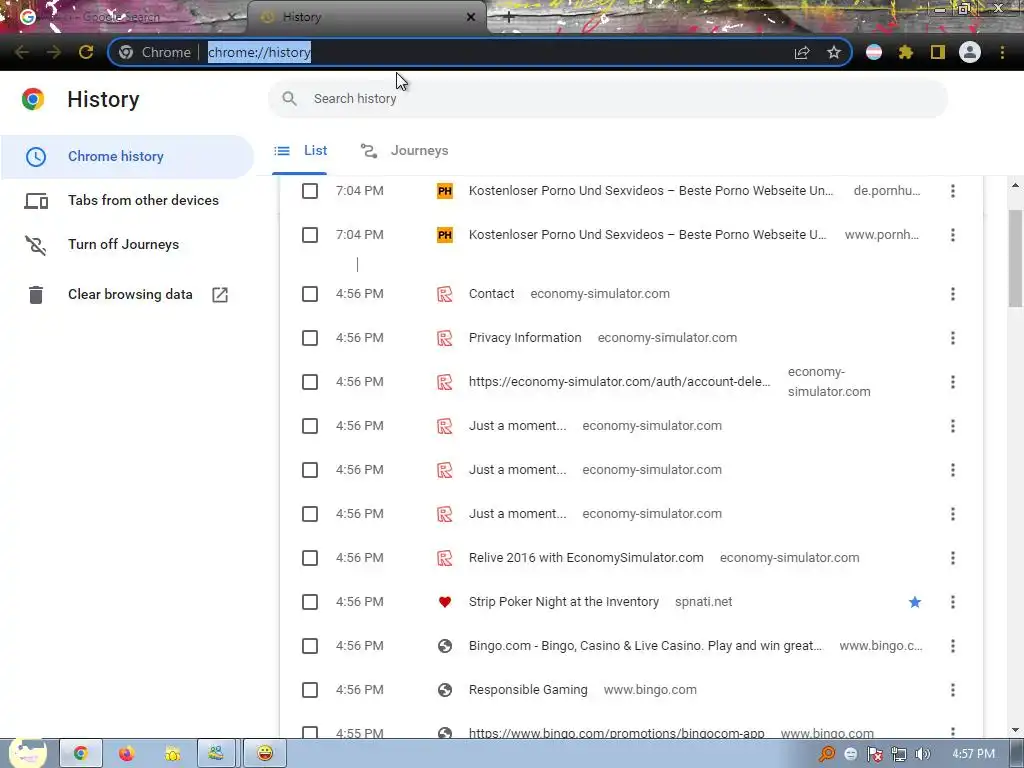
Task: Open the side panel icon in toolbar
Action: click(x=938, y=52)
